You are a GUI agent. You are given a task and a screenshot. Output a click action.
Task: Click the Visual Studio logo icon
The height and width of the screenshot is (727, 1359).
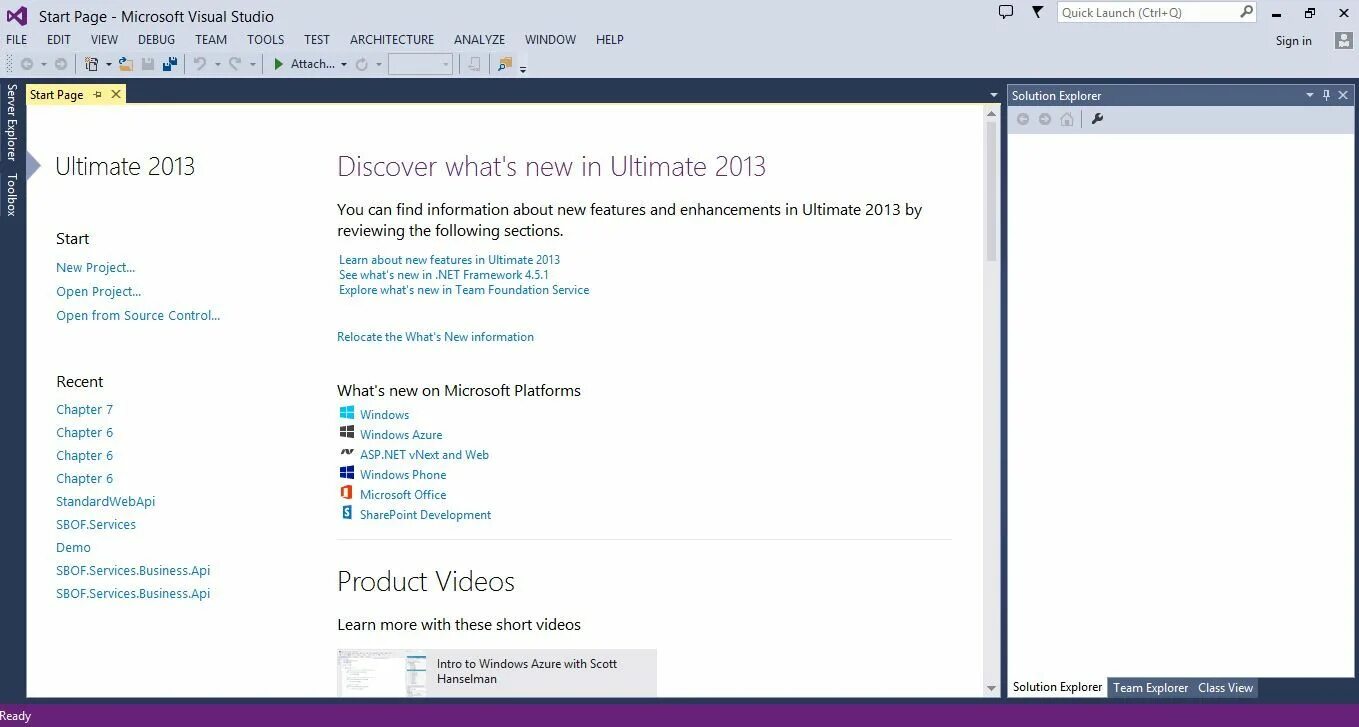click(17, 16)
